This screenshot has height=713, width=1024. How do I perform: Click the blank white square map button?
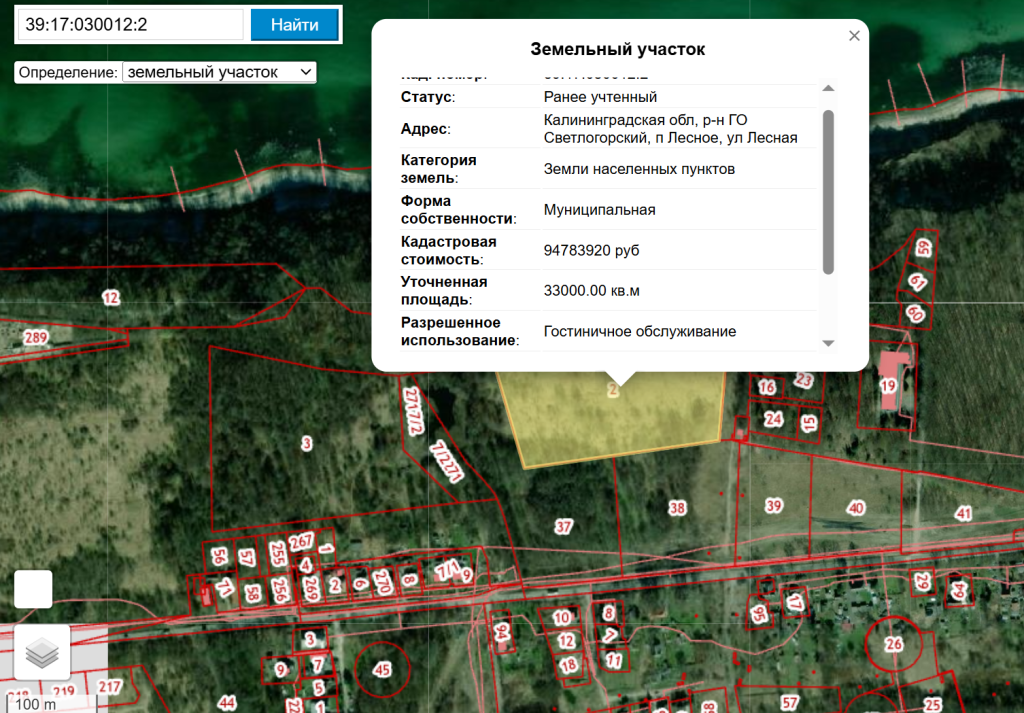tap(33, 589)
